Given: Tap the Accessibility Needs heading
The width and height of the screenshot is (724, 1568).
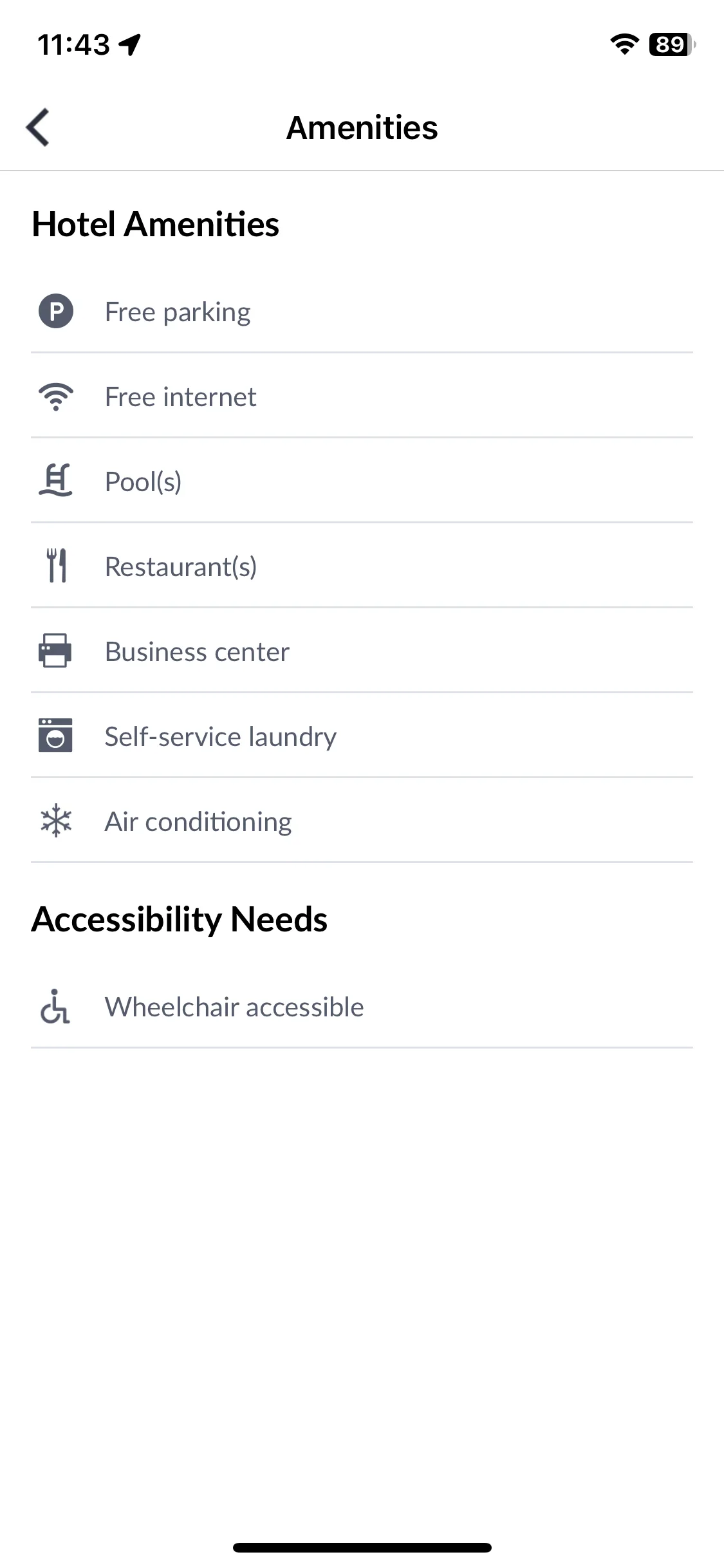Looking at the screenshot, I should 180,919.
